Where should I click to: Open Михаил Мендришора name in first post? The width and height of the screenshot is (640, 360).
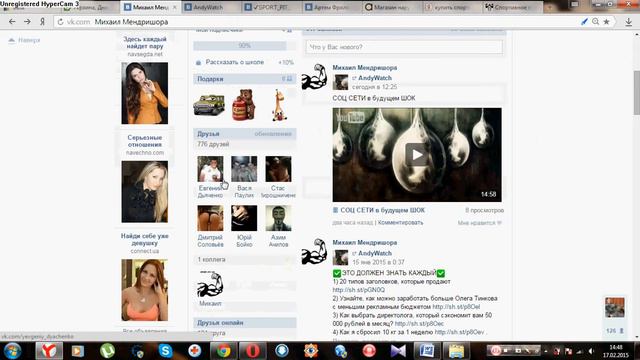click(364, 68)
